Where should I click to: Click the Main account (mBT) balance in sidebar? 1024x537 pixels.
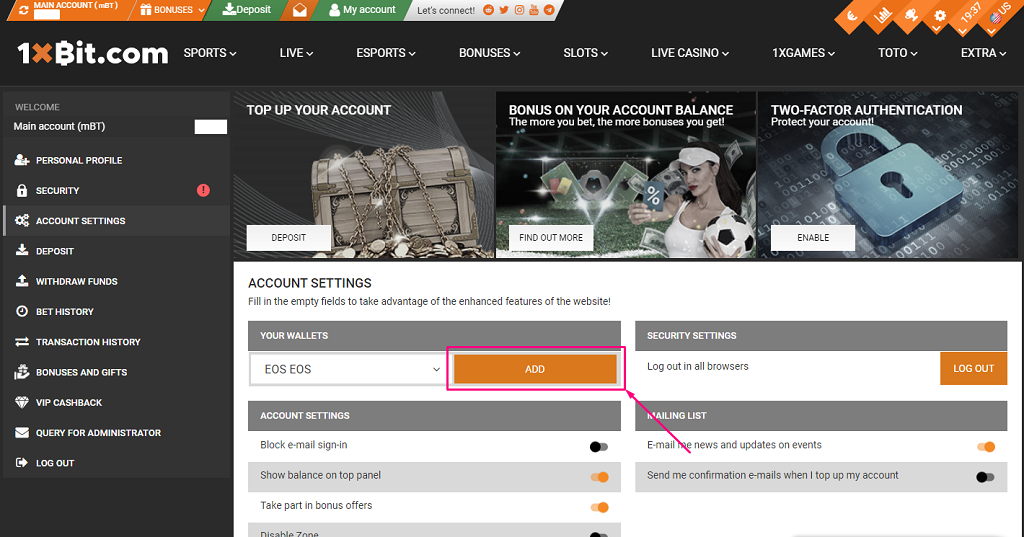pos(210,127)
